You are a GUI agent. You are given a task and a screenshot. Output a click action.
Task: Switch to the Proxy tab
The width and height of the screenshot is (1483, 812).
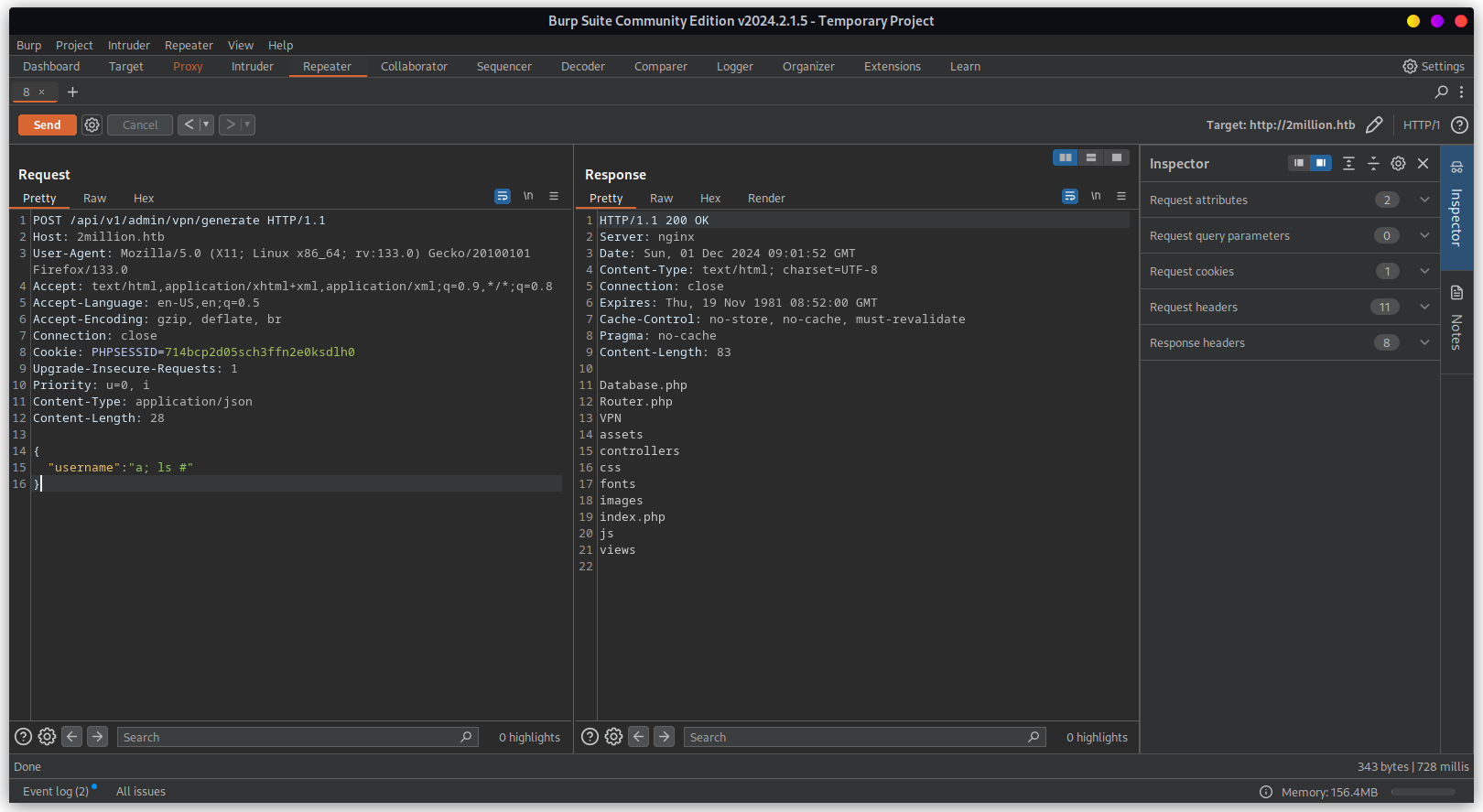(188, 66)
